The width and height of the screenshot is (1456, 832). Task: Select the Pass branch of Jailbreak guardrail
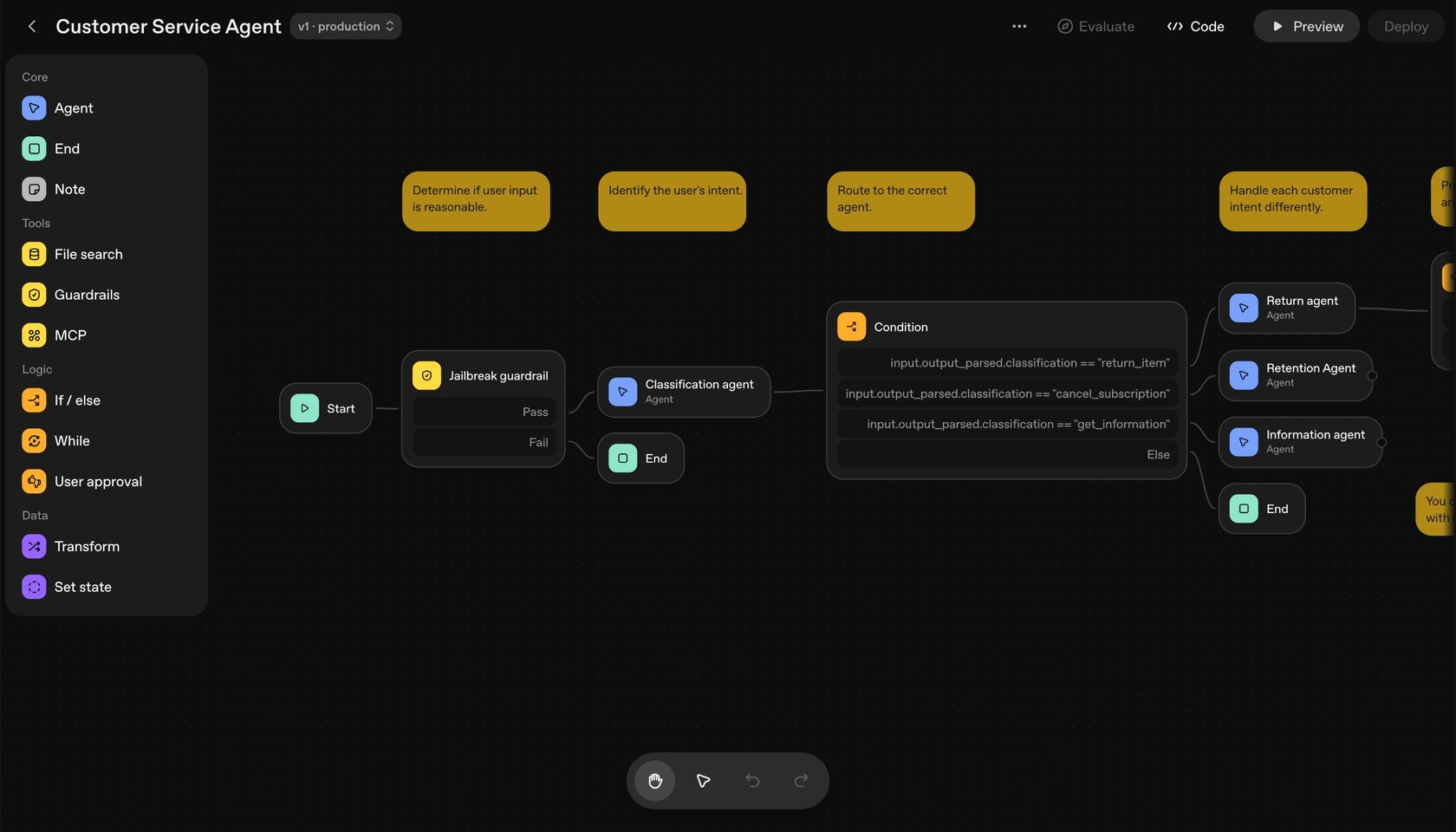click(484, 412)
